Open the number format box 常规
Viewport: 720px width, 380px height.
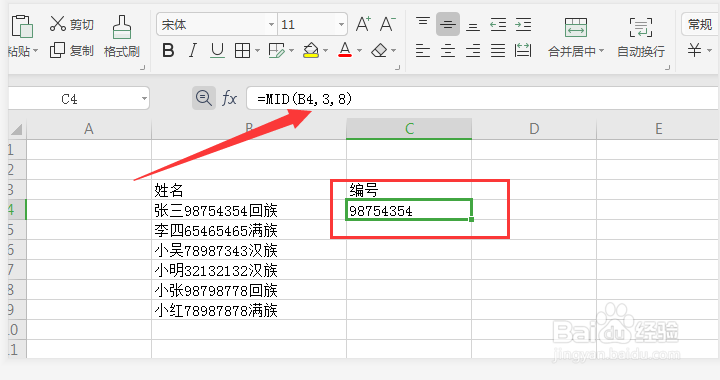tap(700, 24)
